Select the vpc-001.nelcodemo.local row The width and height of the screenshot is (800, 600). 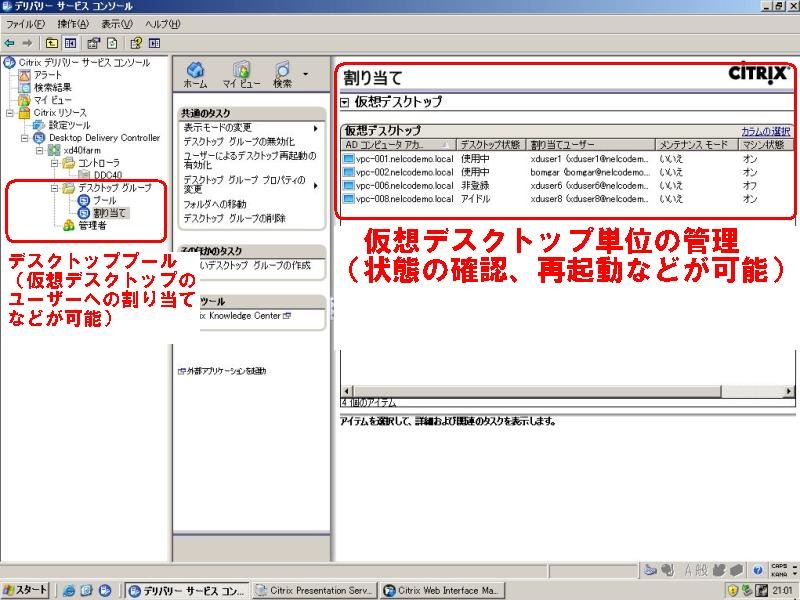tap(567, 159)
